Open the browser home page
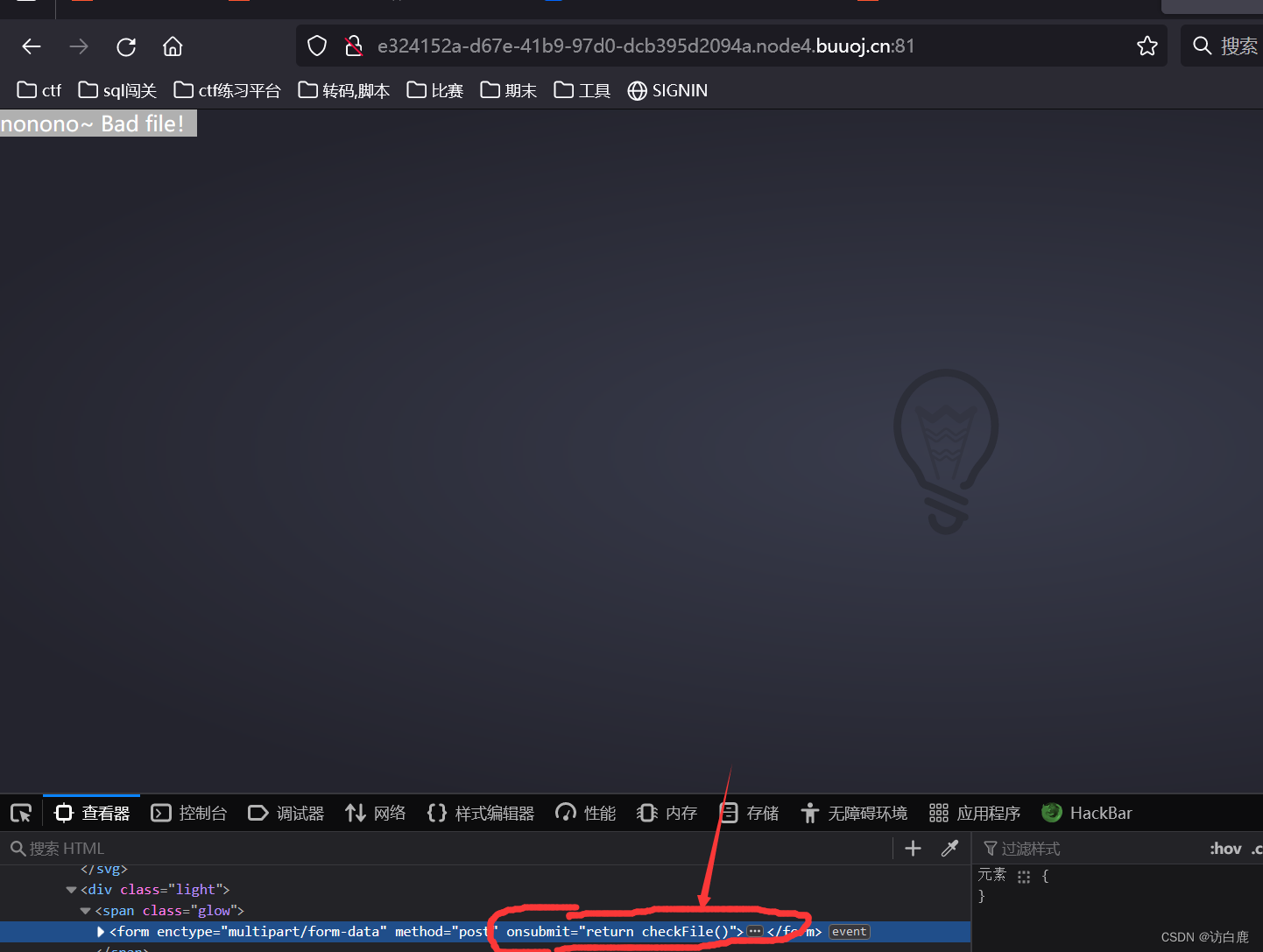The width and height of the screenshot is (1263, 952). (x=173, y=46)
